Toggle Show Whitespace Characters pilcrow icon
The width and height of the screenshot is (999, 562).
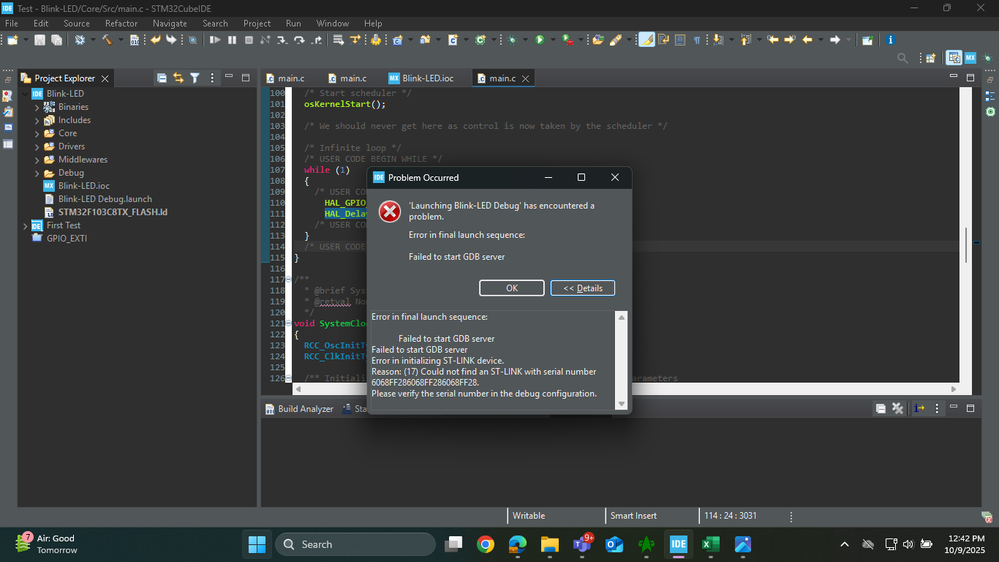697,40
